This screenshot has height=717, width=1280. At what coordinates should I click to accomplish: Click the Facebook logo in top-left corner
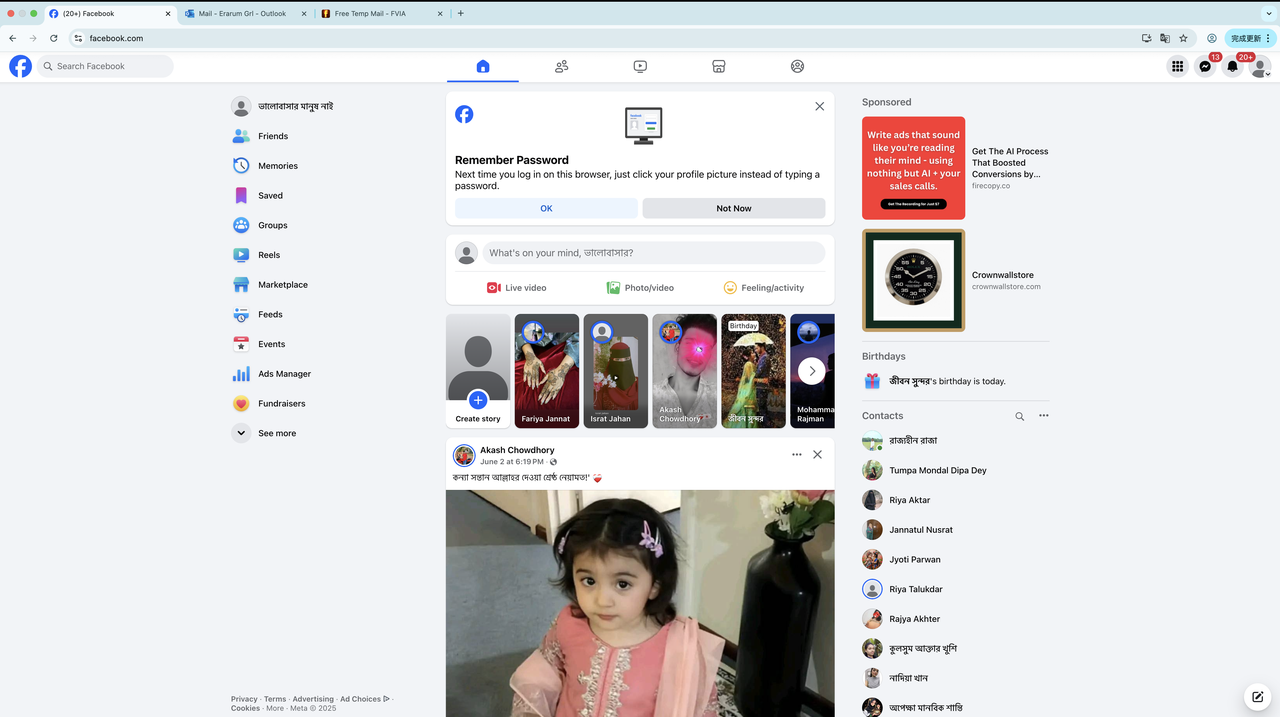(x=20, y=66)
